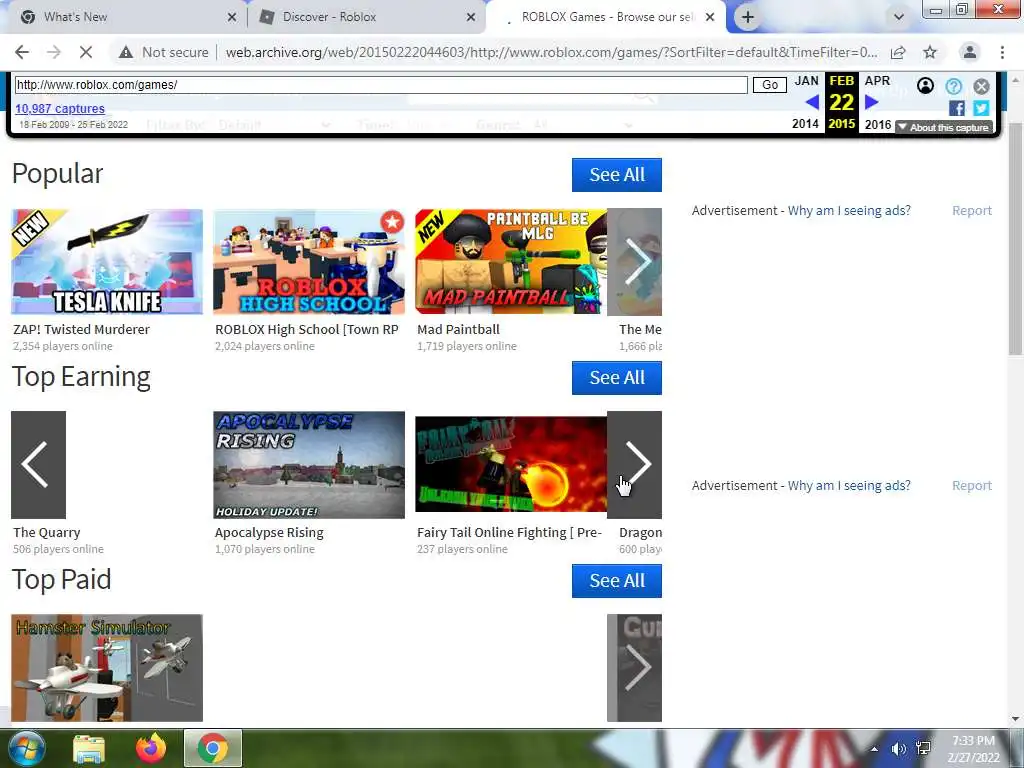Advance the Top Earning carousel right arrow
The height and width of the screenshot is (768, 1024).
click(634, 465)
